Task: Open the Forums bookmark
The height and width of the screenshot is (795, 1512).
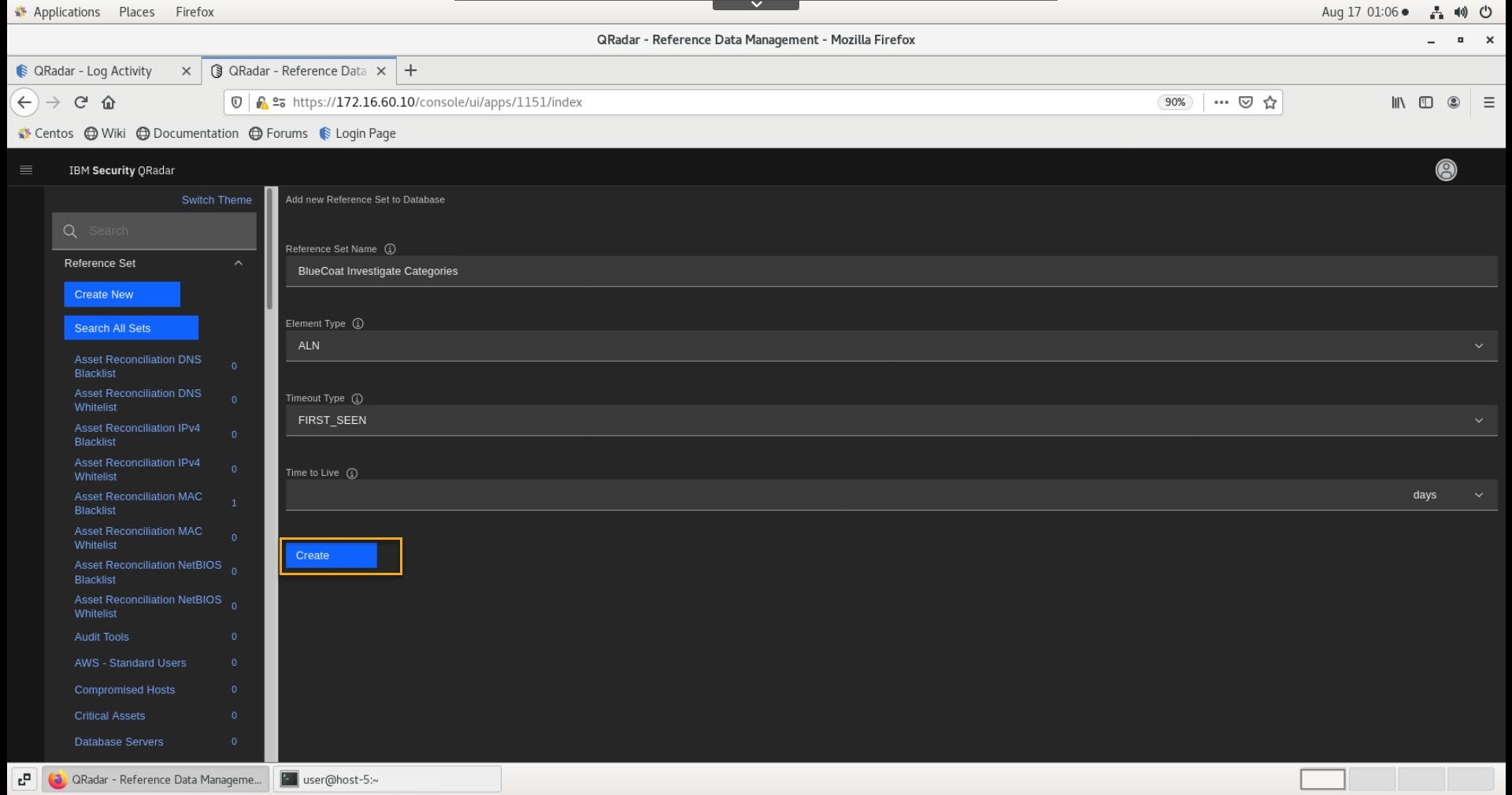Action: (278, 134)
